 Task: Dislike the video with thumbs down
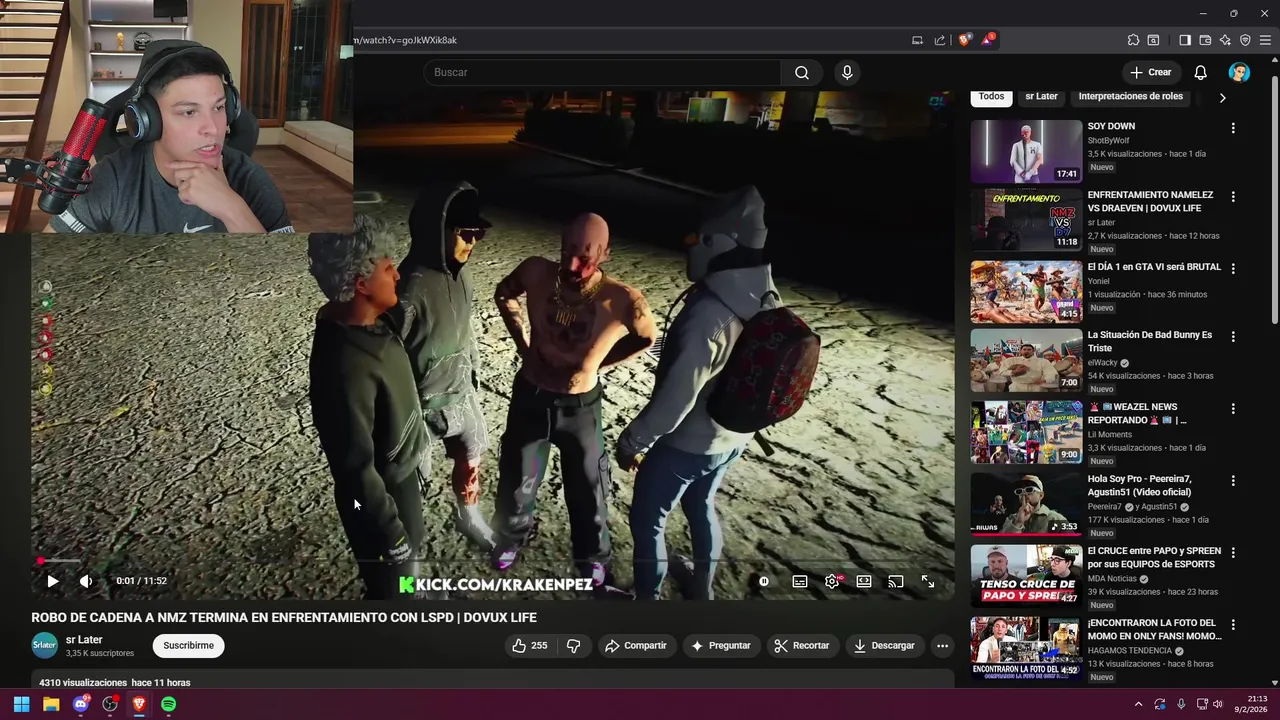(573, 646)
